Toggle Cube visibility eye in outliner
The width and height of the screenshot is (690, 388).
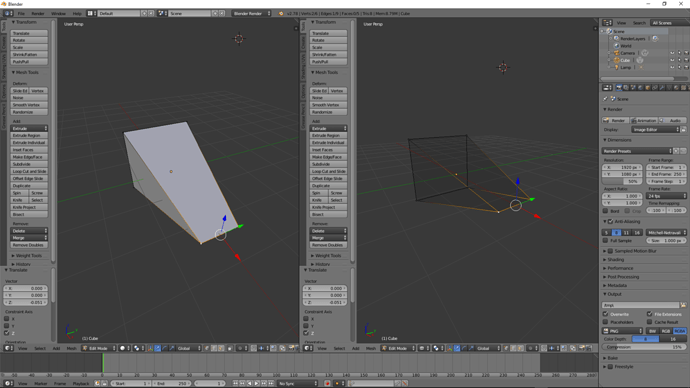click(672, 60)
